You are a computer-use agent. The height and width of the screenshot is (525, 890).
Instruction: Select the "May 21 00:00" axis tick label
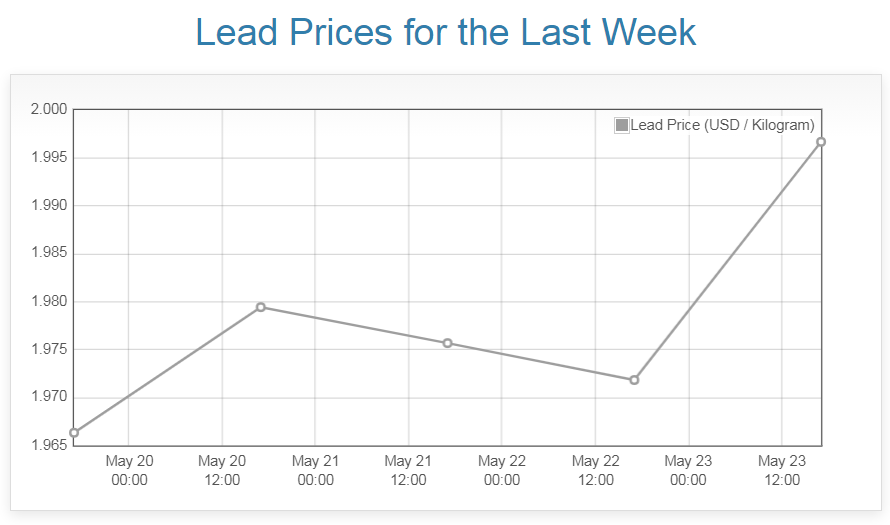pos(315,470)
